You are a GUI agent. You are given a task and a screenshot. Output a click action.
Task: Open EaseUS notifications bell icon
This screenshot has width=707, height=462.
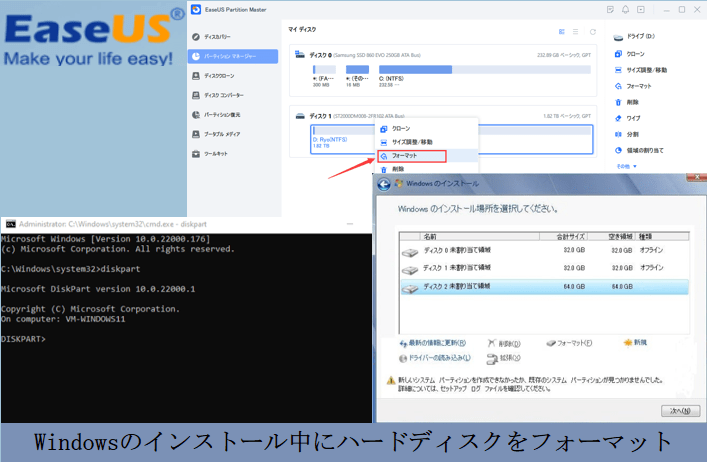625,9
